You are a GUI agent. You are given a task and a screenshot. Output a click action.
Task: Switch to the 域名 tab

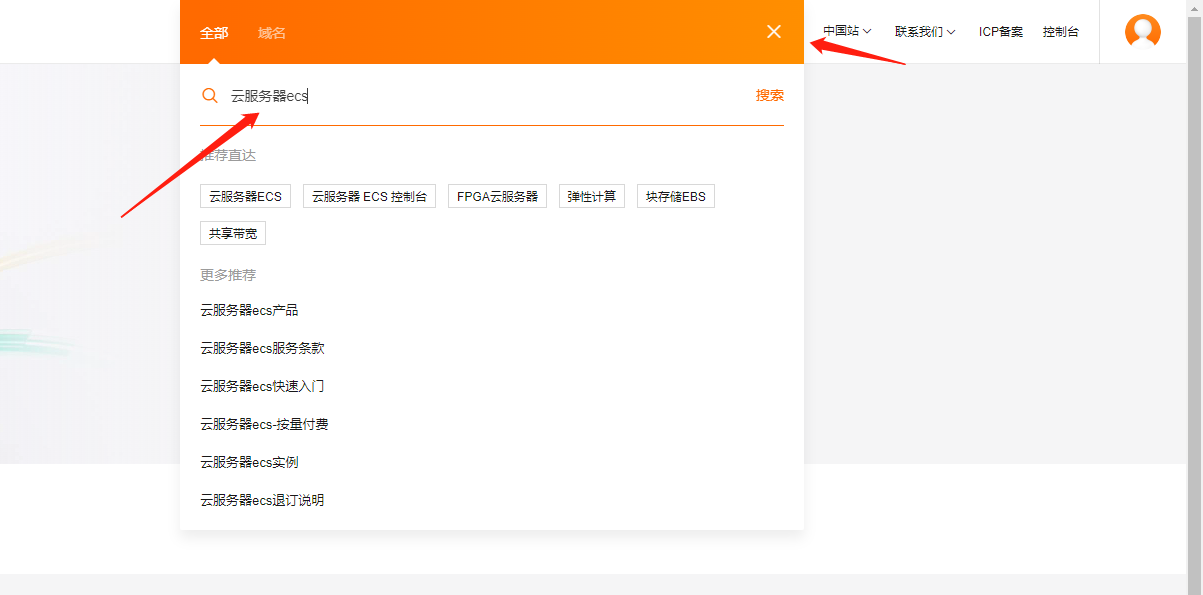pyautogui.click(x=272, y=33)
